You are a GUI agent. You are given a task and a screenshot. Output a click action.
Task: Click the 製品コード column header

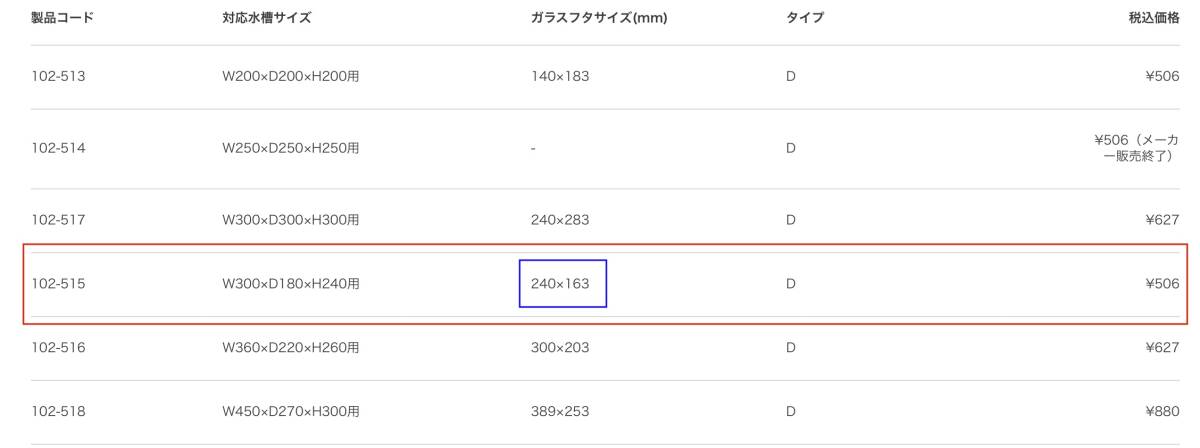(62, 18)
